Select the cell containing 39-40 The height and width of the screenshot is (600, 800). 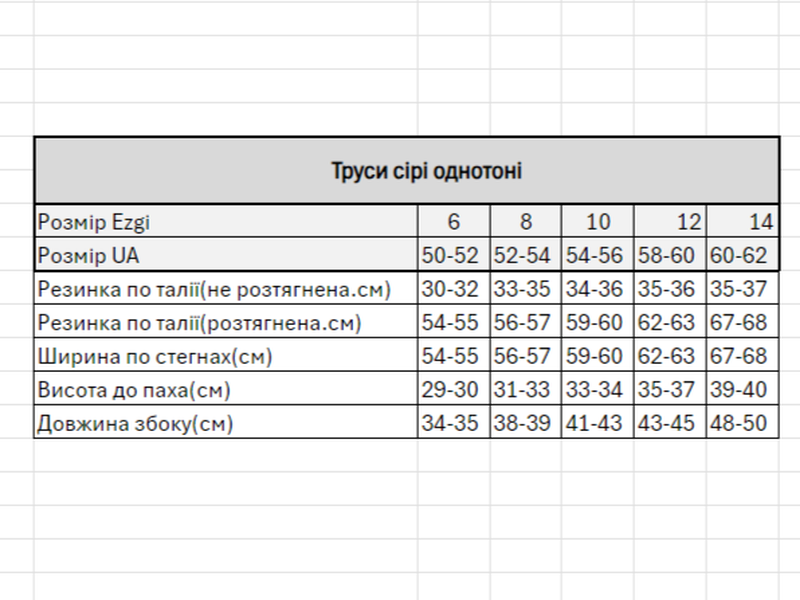743,389
